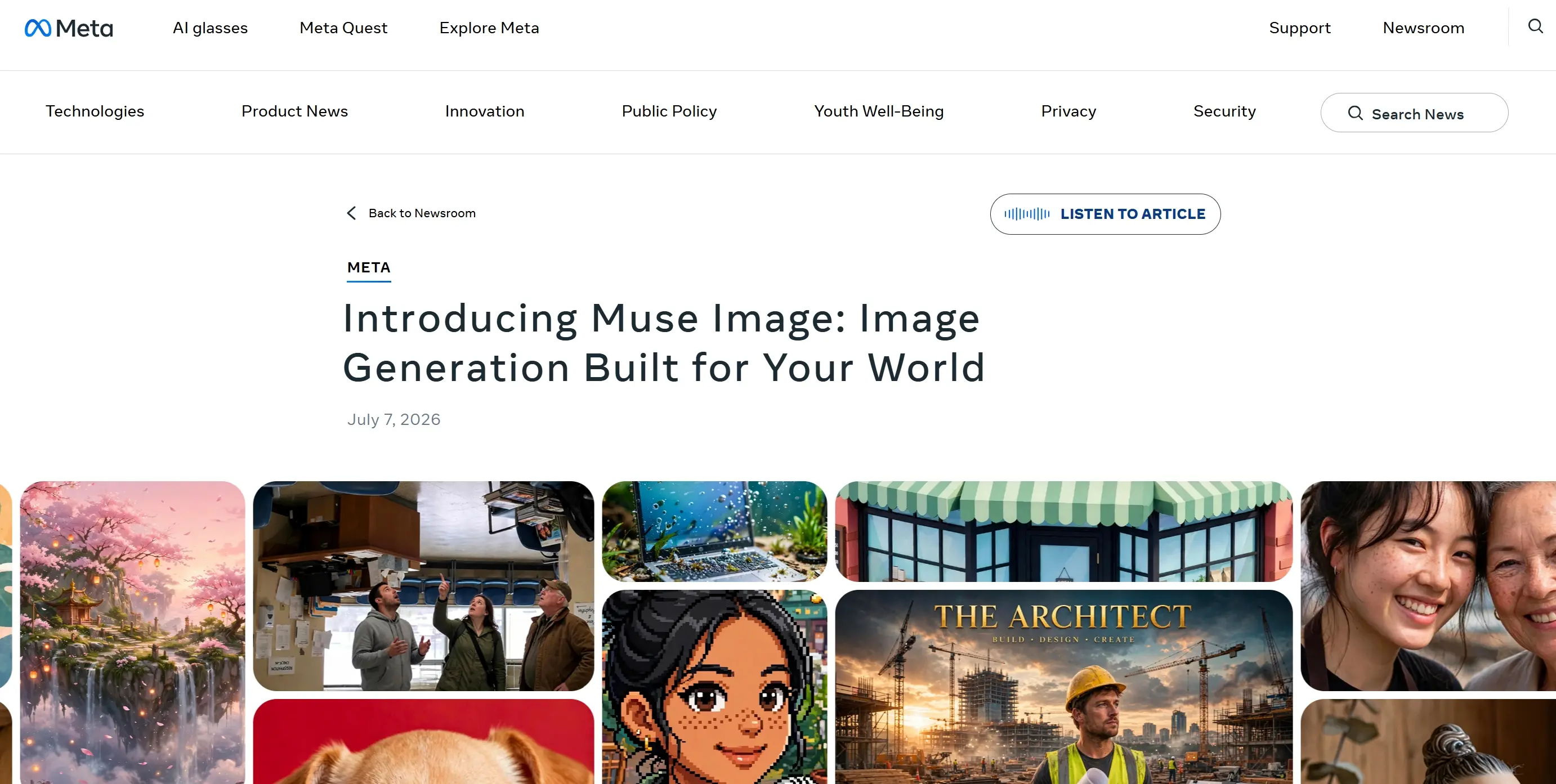Open the cherry blossom floating island image

pos(132,633)
